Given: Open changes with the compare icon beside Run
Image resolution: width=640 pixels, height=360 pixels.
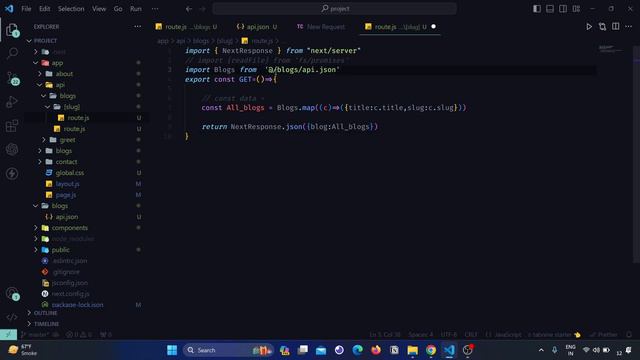Looking at the screenshot, I should (x=602, y=27).
